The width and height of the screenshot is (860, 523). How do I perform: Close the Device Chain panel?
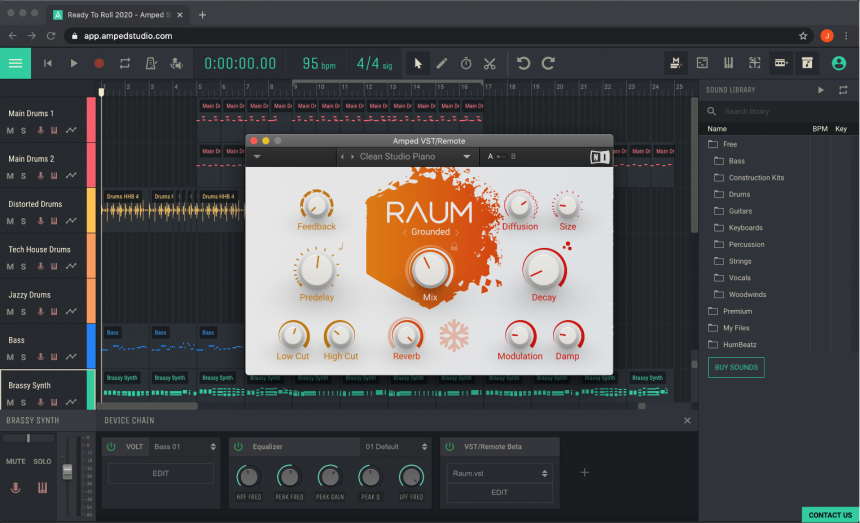[x=687, y=420]
